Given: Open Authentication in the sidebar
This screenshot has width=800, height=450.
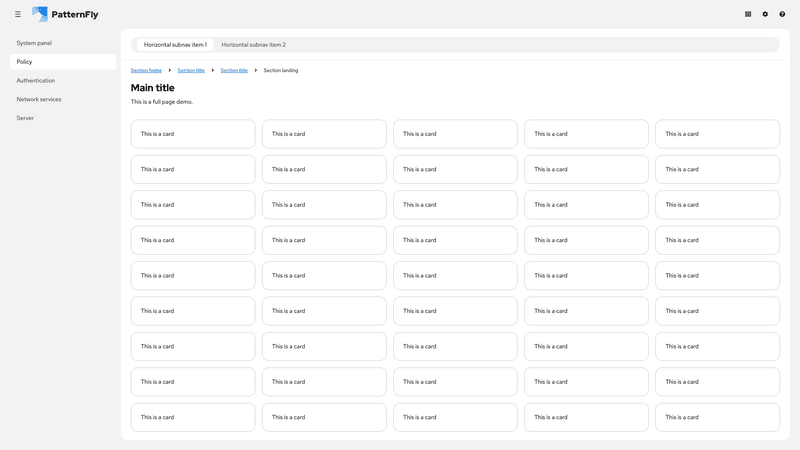Looking at the screenshot, I should point(36,81).
